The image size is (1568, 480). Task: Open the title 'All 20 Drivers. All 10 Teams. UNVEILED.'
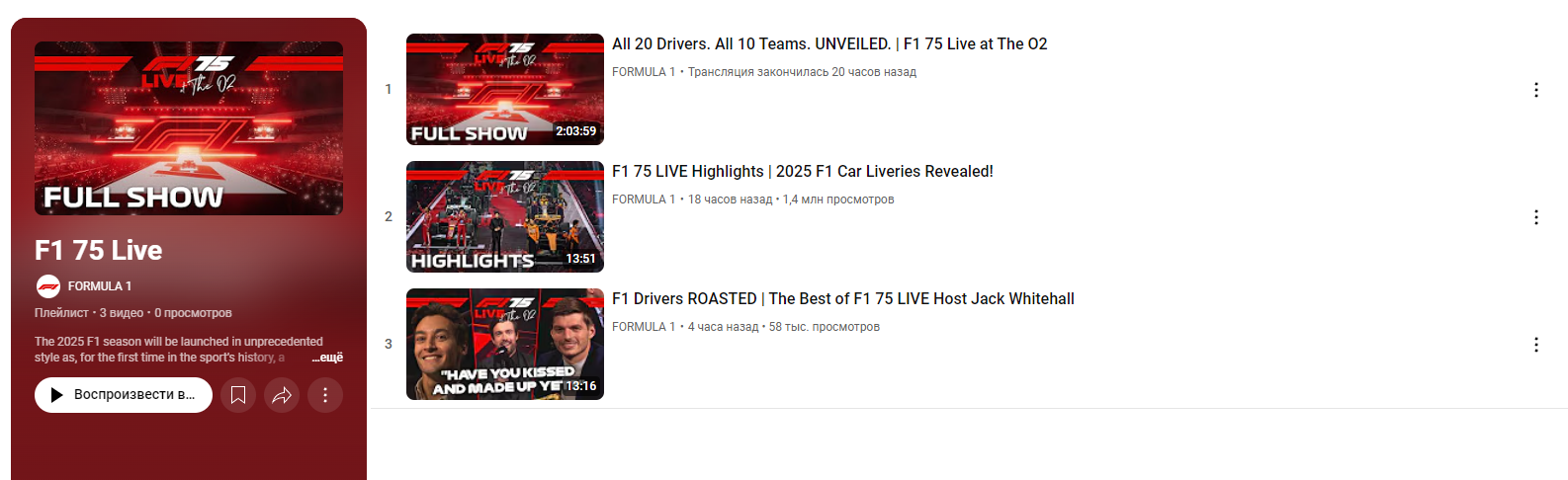829,44
